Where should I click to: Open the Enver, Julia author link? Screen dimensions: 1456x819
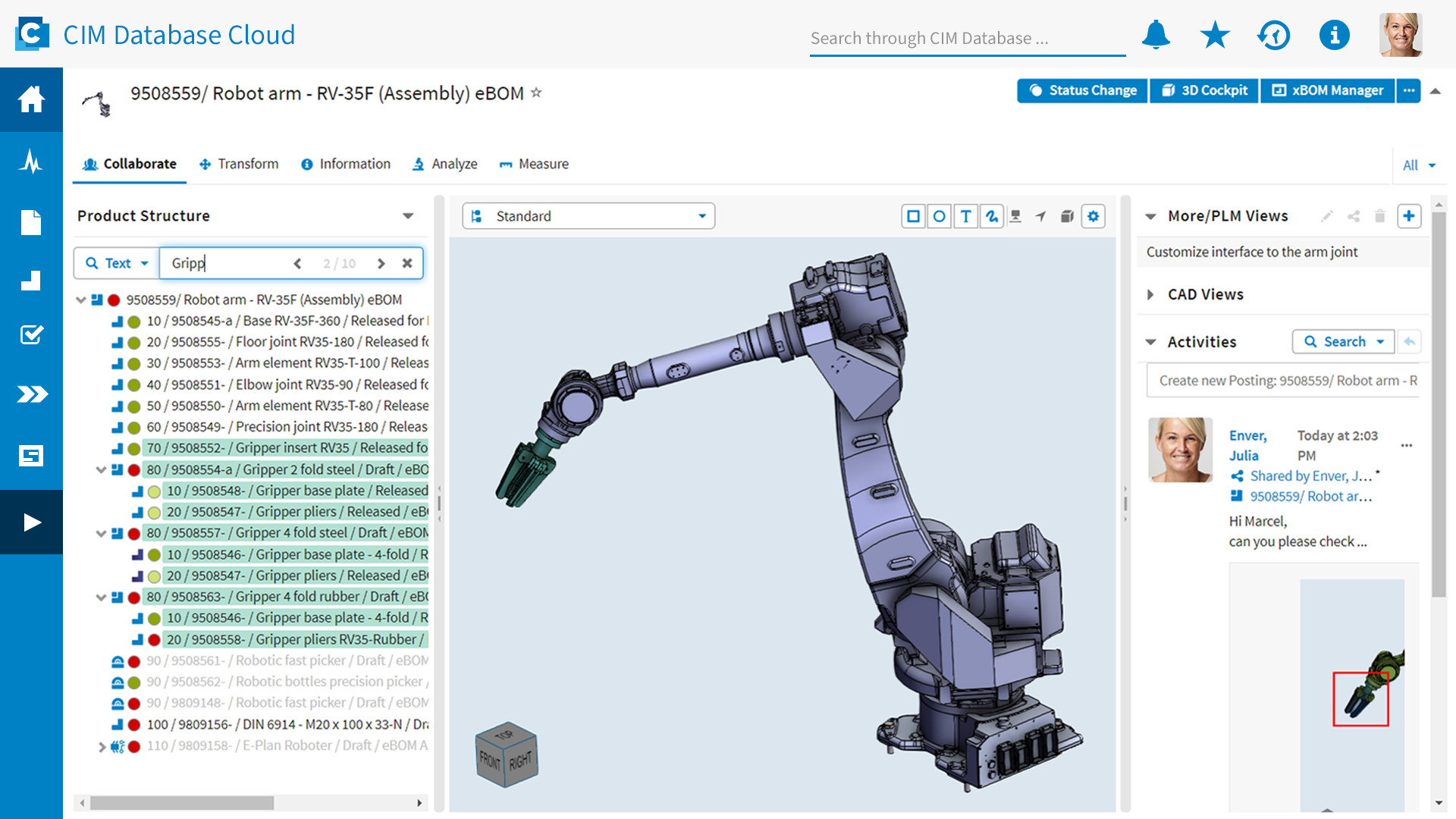coord(1248,446)
